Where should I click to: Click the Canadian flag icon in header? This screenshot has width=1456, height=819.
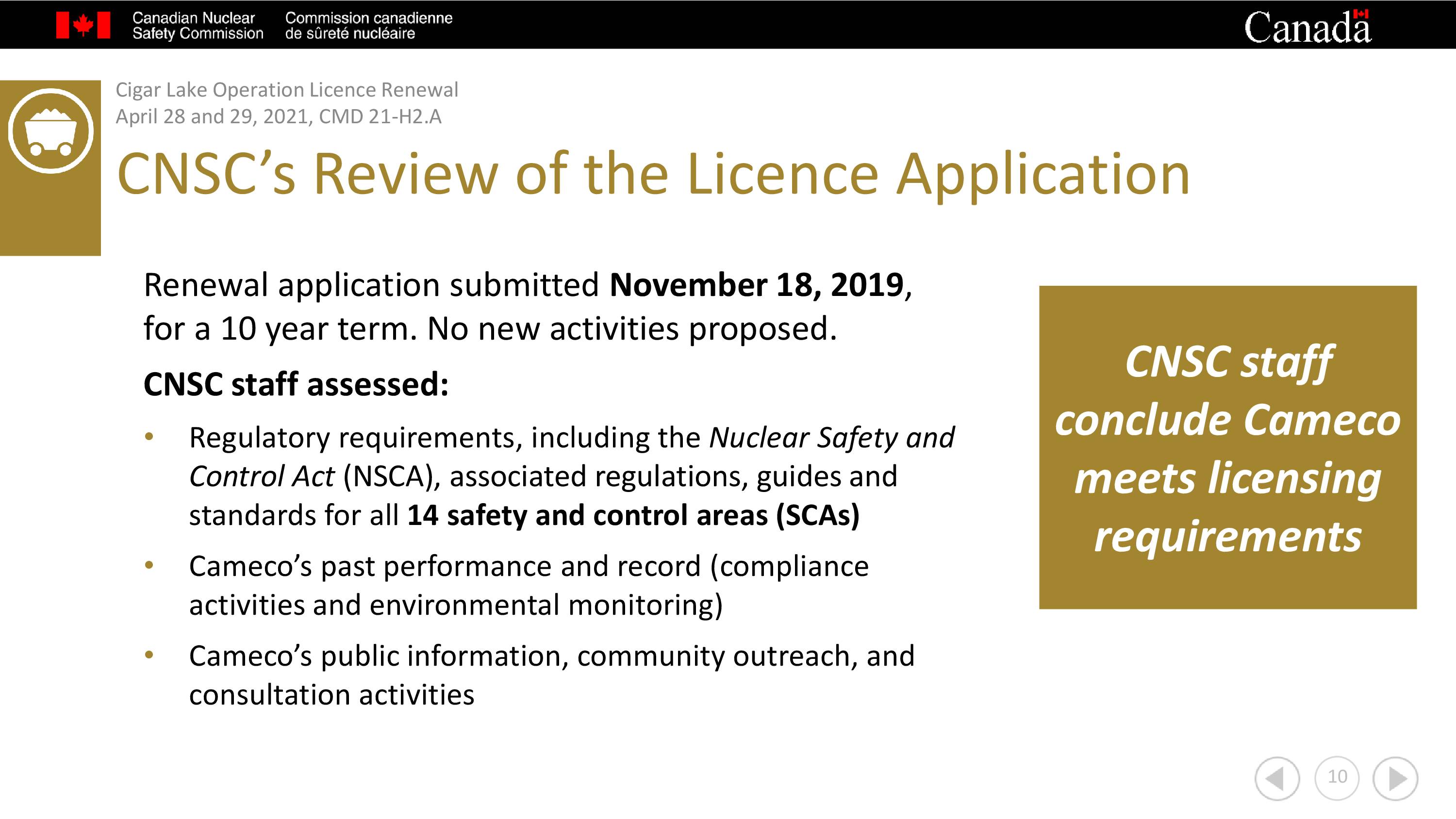coord(83,25)
